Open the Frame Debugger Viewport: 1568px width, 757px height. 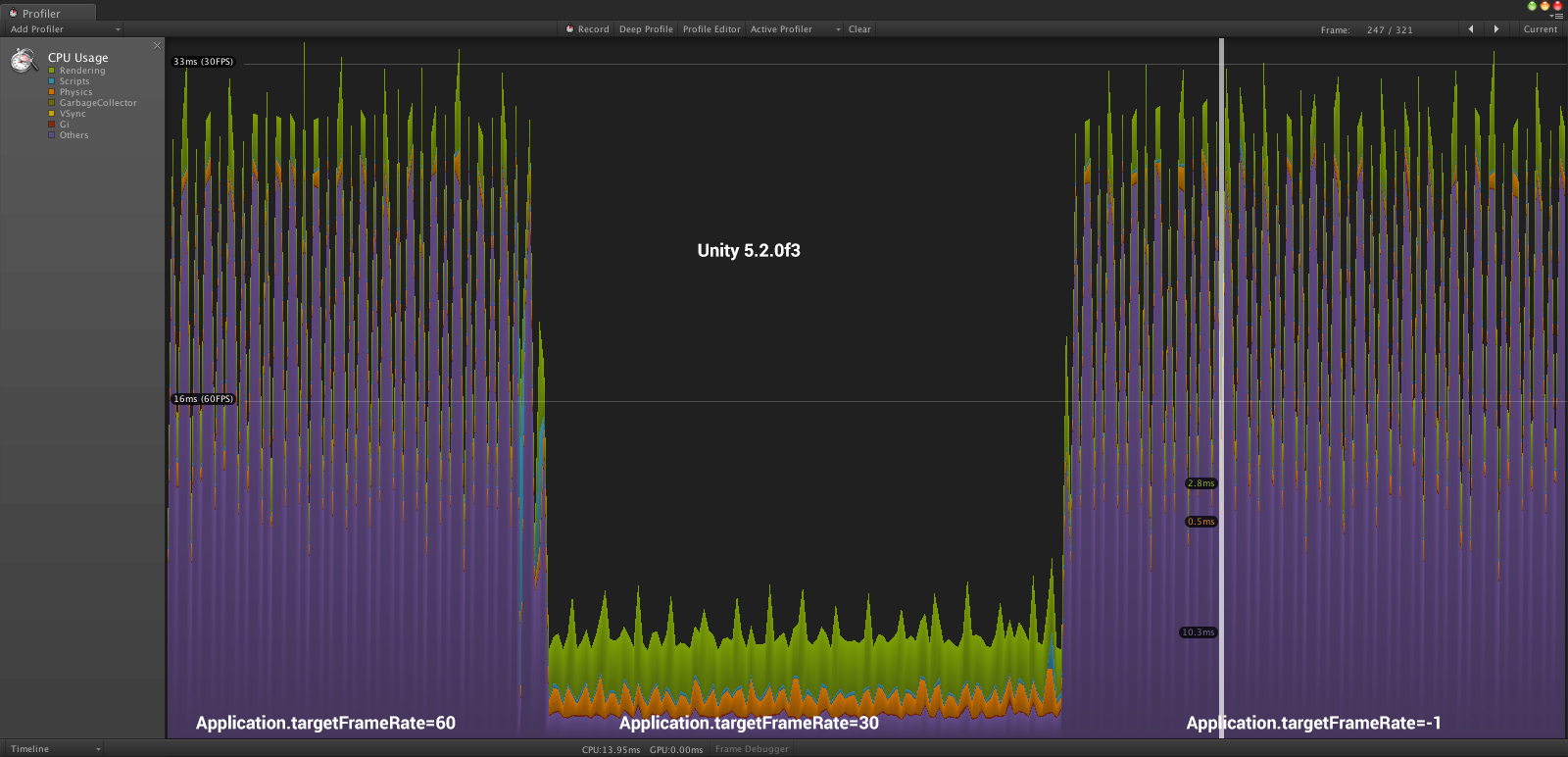(752, 749)
